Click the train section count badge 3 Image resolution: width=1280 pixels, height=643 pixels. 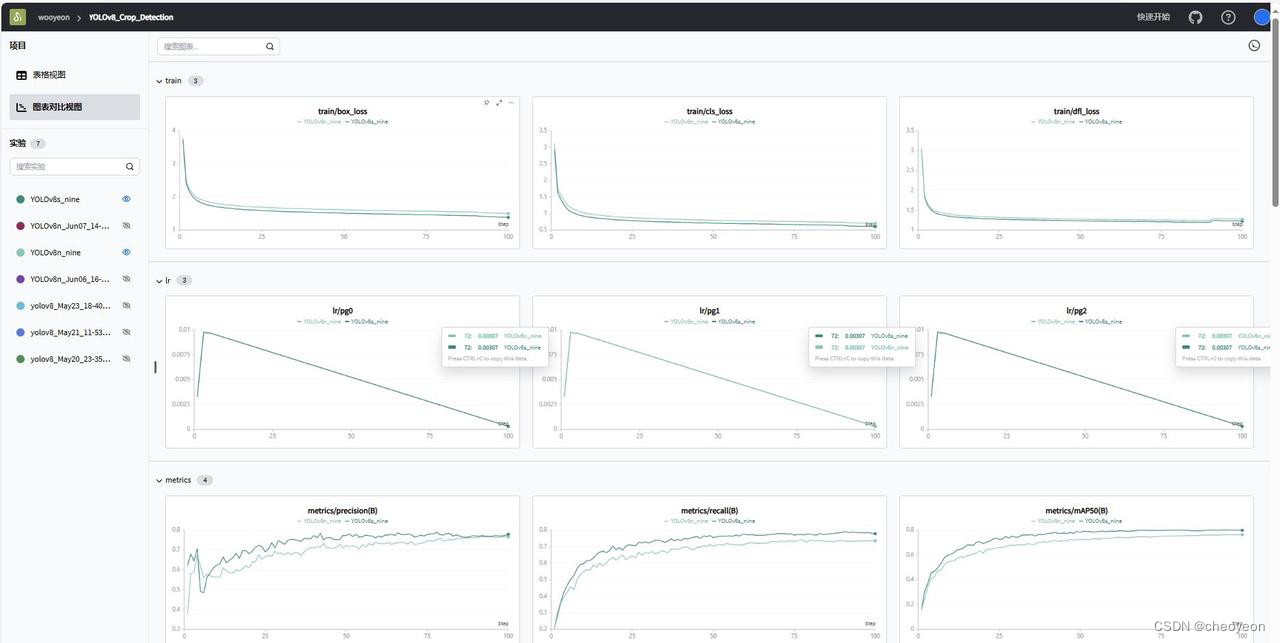click(196, 81)
